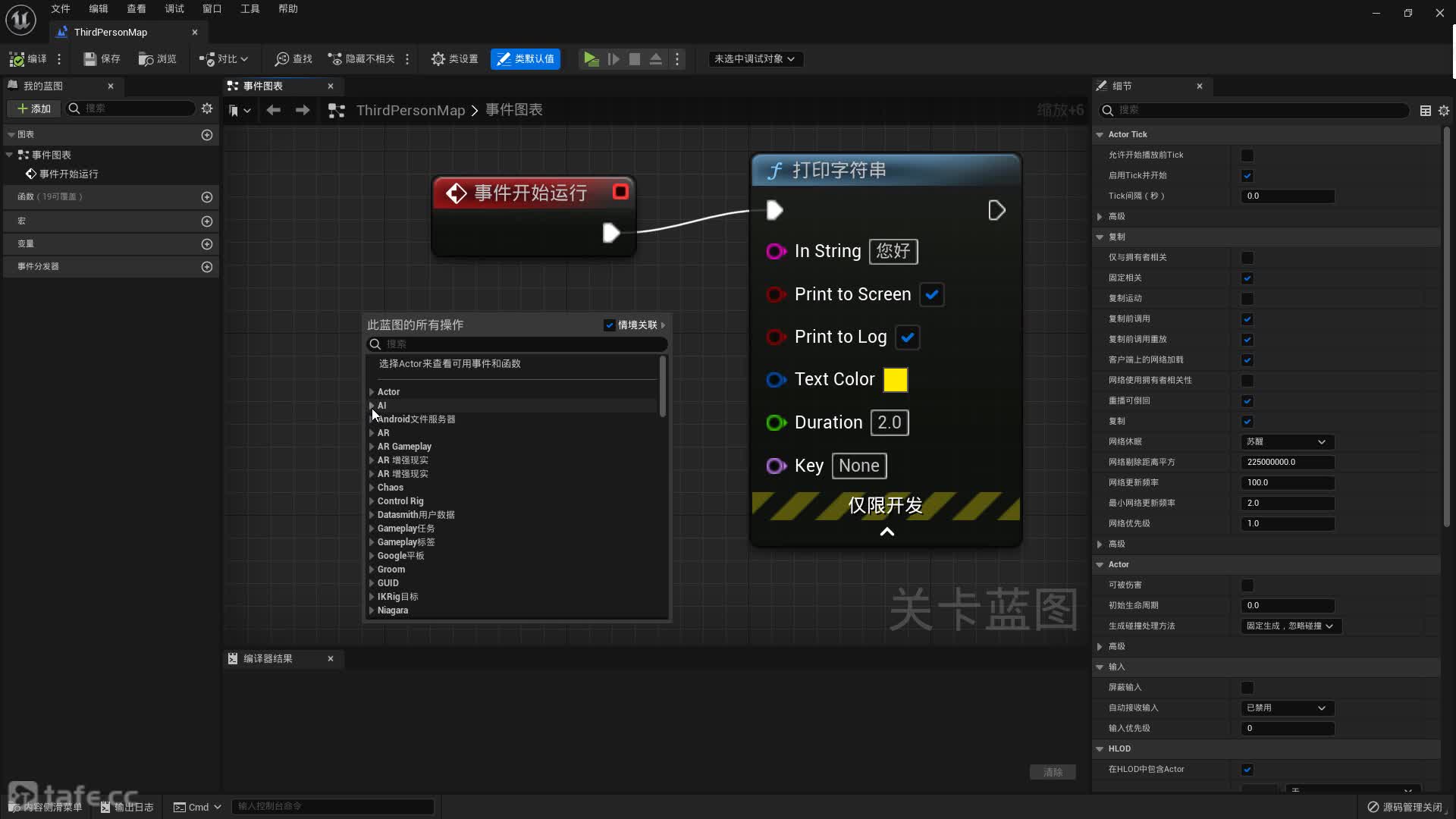
Task: Select Class Defaults (类默认值) button
Action: tap(526, 58)
